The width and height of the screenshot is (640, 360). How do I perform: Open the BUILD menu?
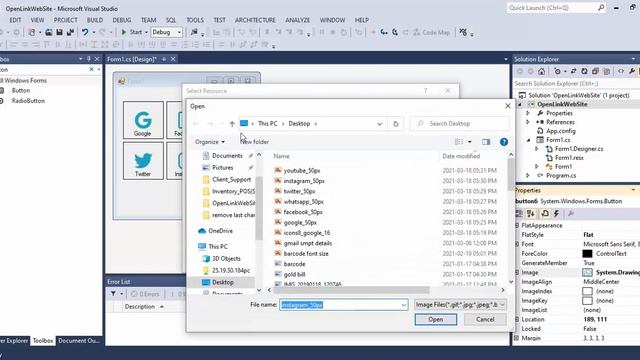(x=95, y=20)
